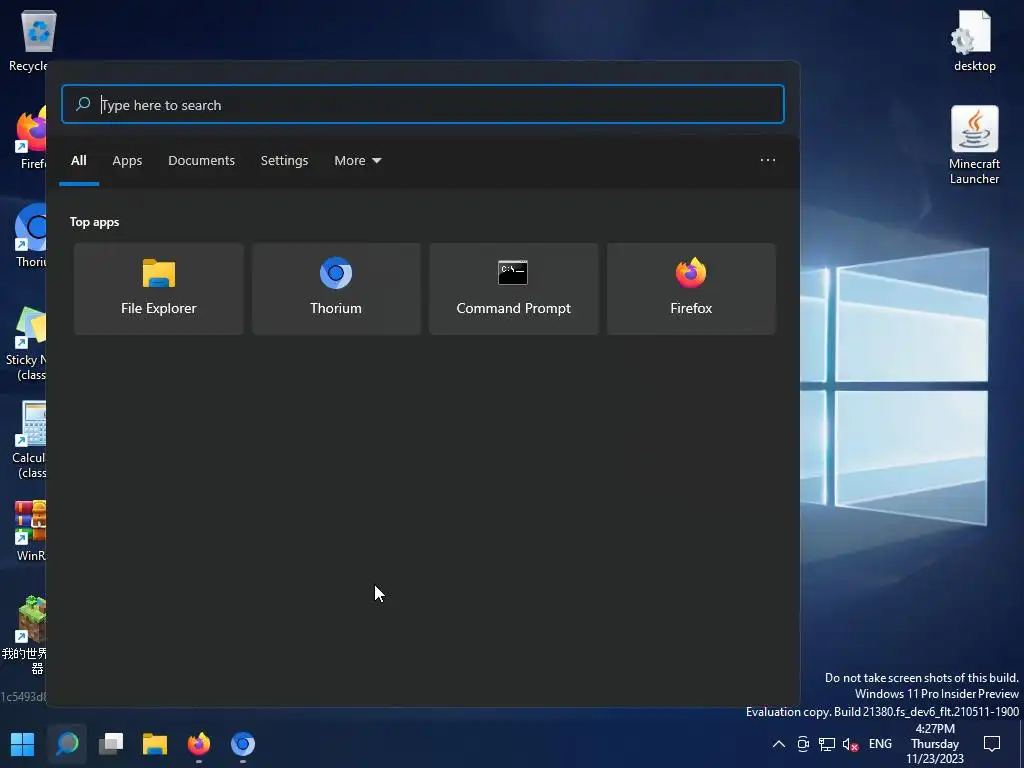Switch to the Apps tab
The height and width of the screenshot is (768, 1024).
tap(127, 161)
